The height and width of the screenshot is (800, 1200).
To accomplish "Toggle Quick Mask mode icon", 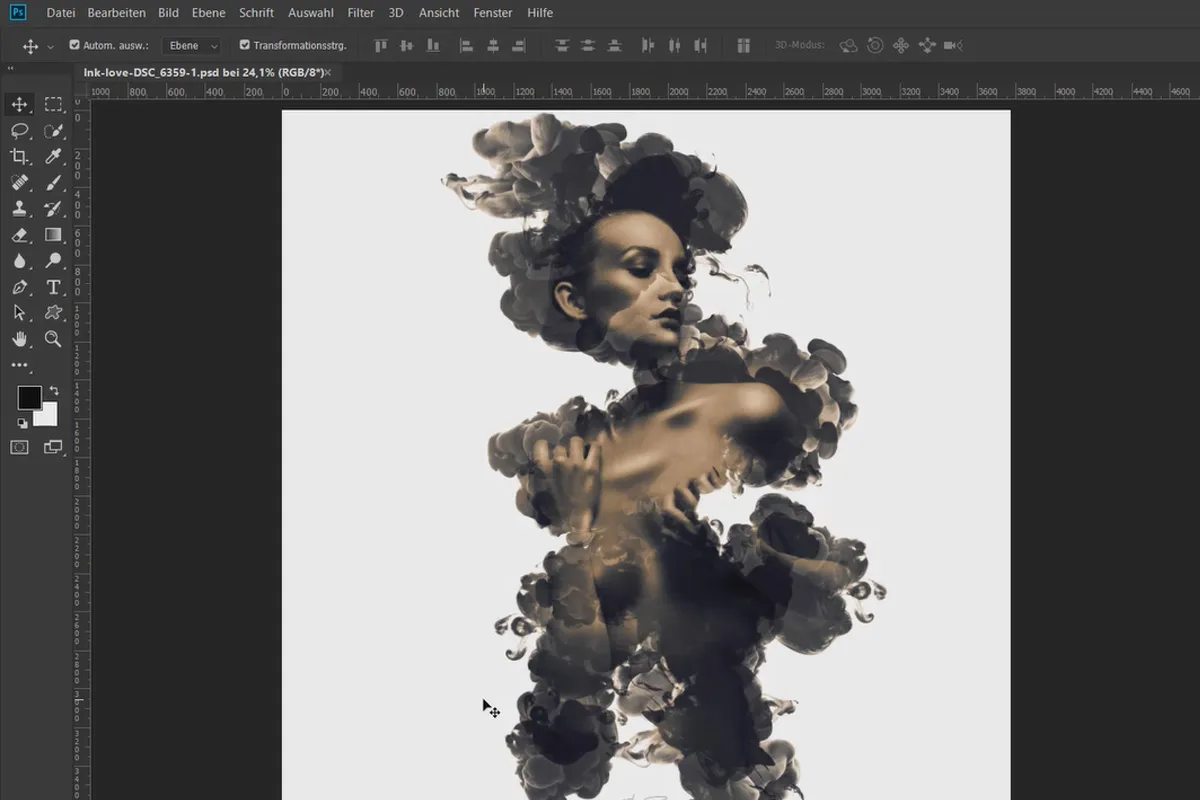I will 19,447.
